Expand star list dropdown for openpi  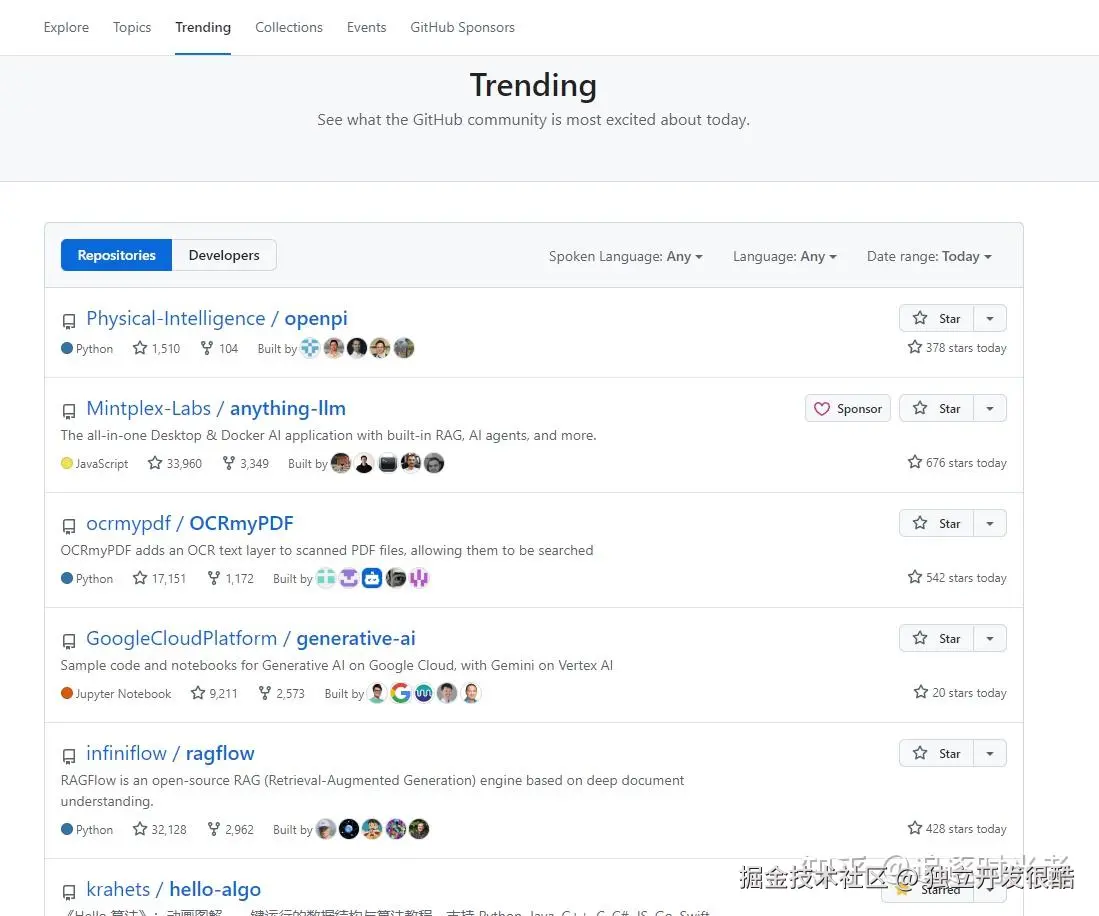[990, 318]
